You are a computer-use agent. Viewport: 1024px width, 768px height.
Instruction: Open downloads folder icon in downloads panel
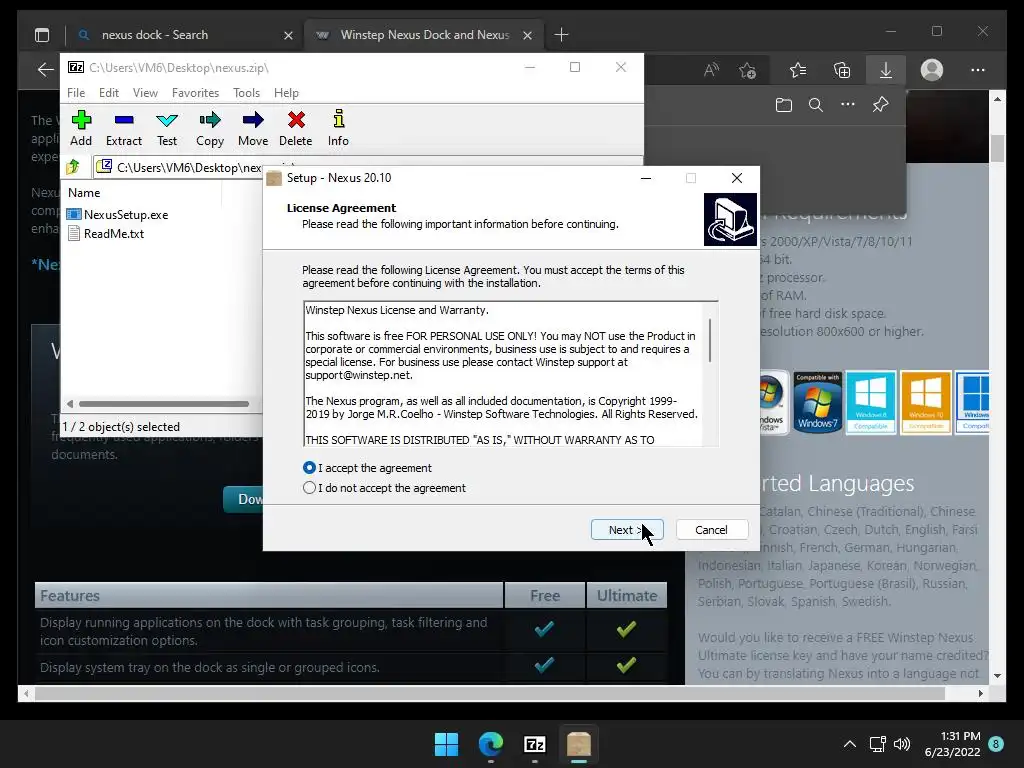(784, 104)
